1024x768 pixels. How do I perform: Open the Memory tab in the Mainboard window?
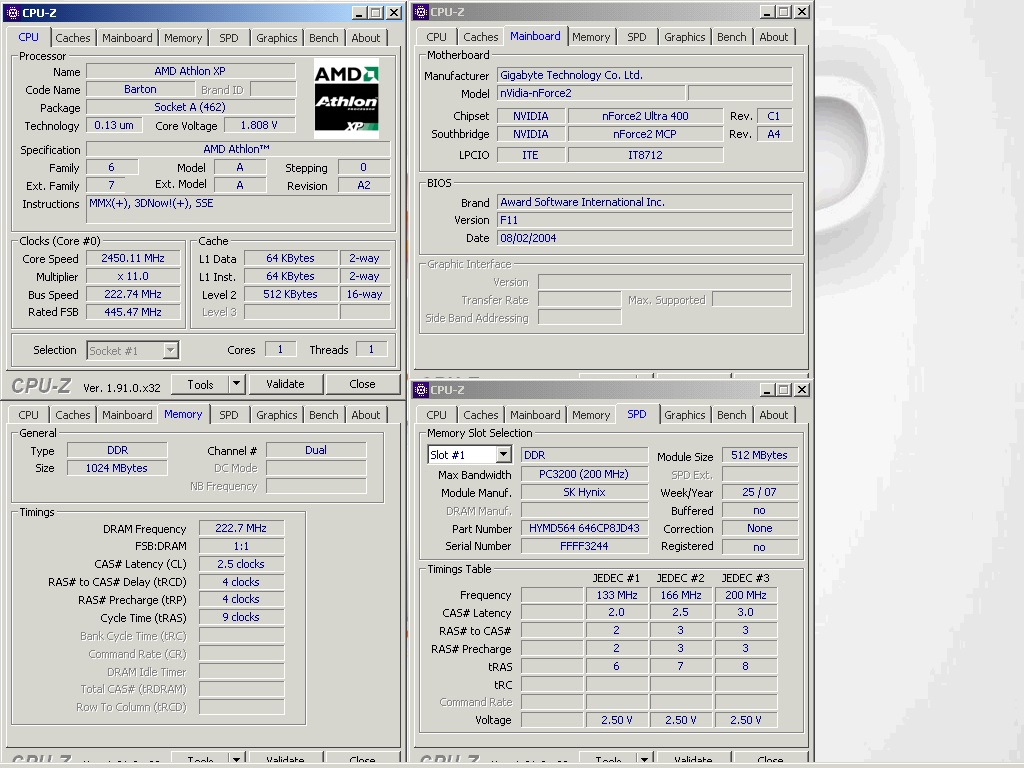(x=590, y=37)
